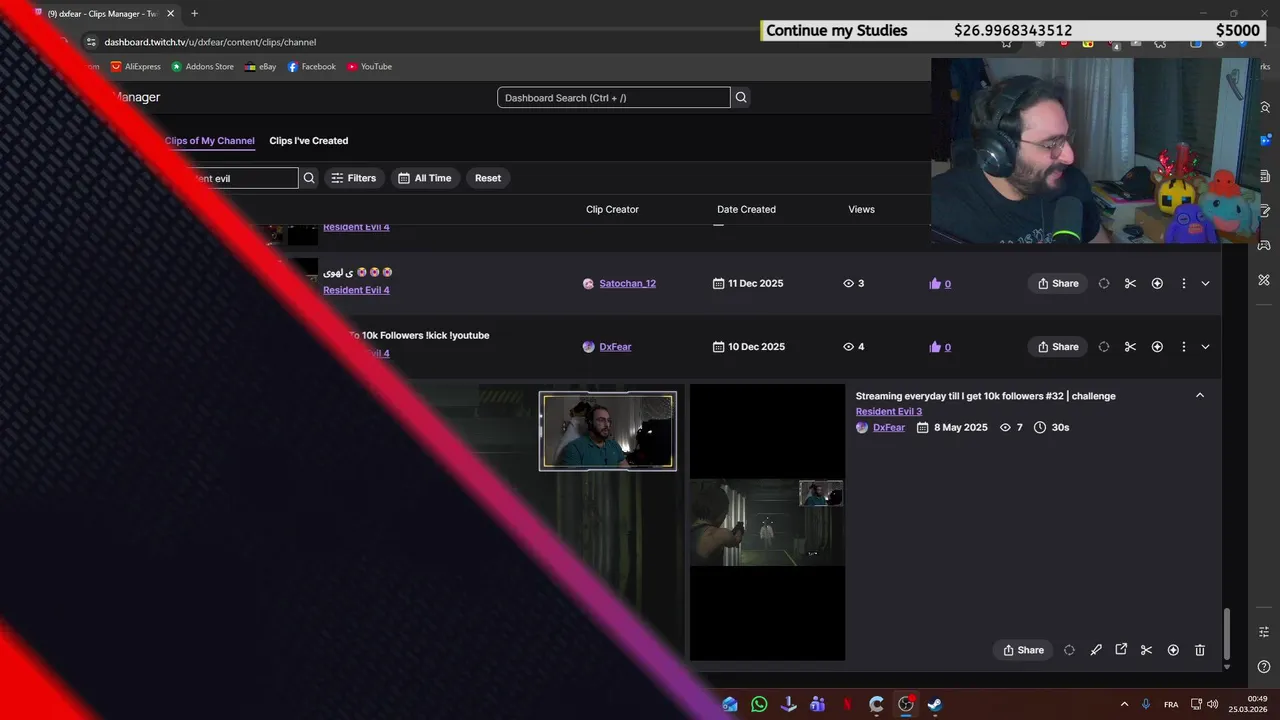The width and height of the screenshot is (1280, 720).
Task: Click the microphone tray icon
Action: [x=1146, y=704]
